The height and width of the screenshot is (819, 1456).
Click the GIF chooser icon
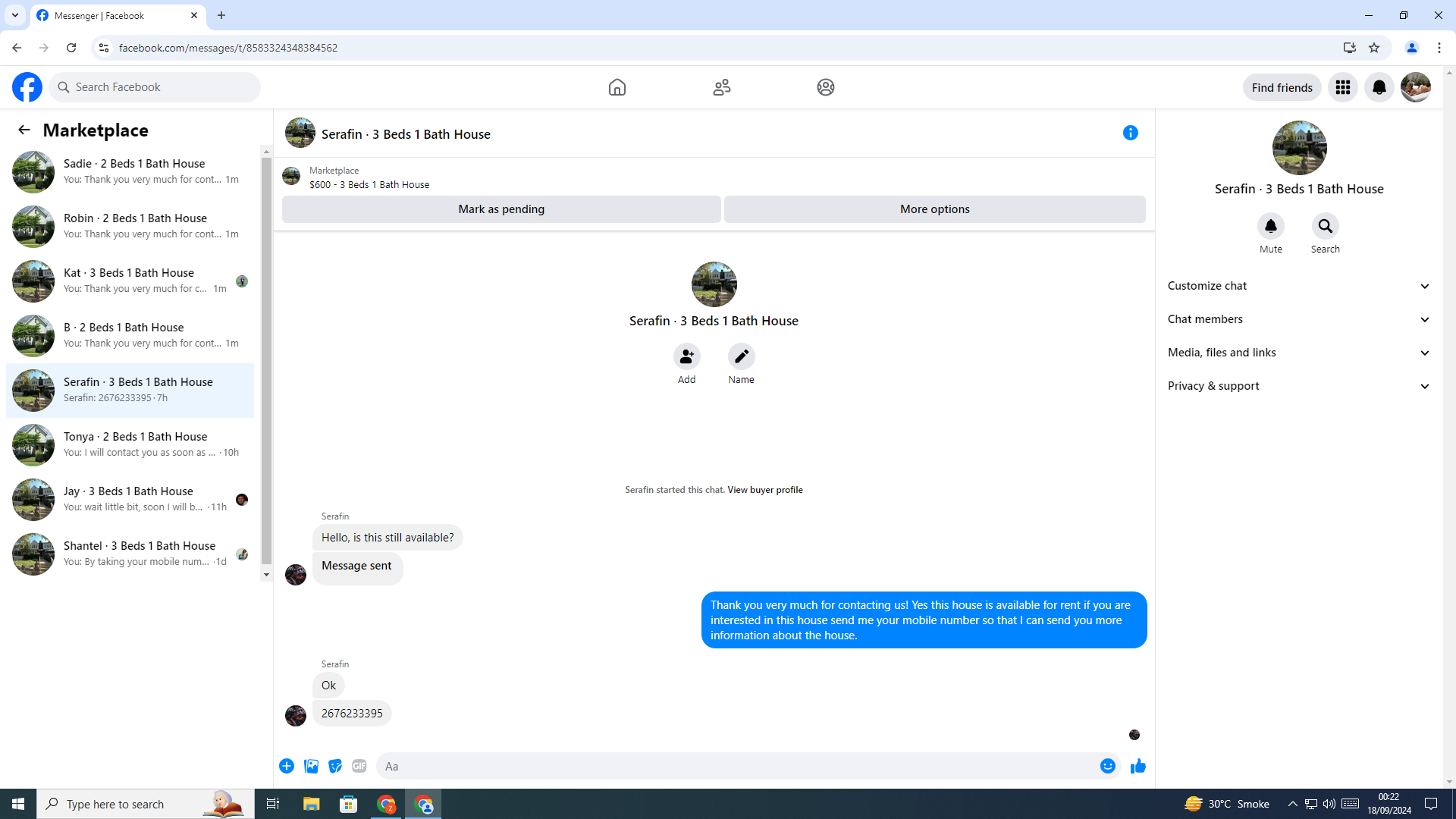click(x=359, y=766)
